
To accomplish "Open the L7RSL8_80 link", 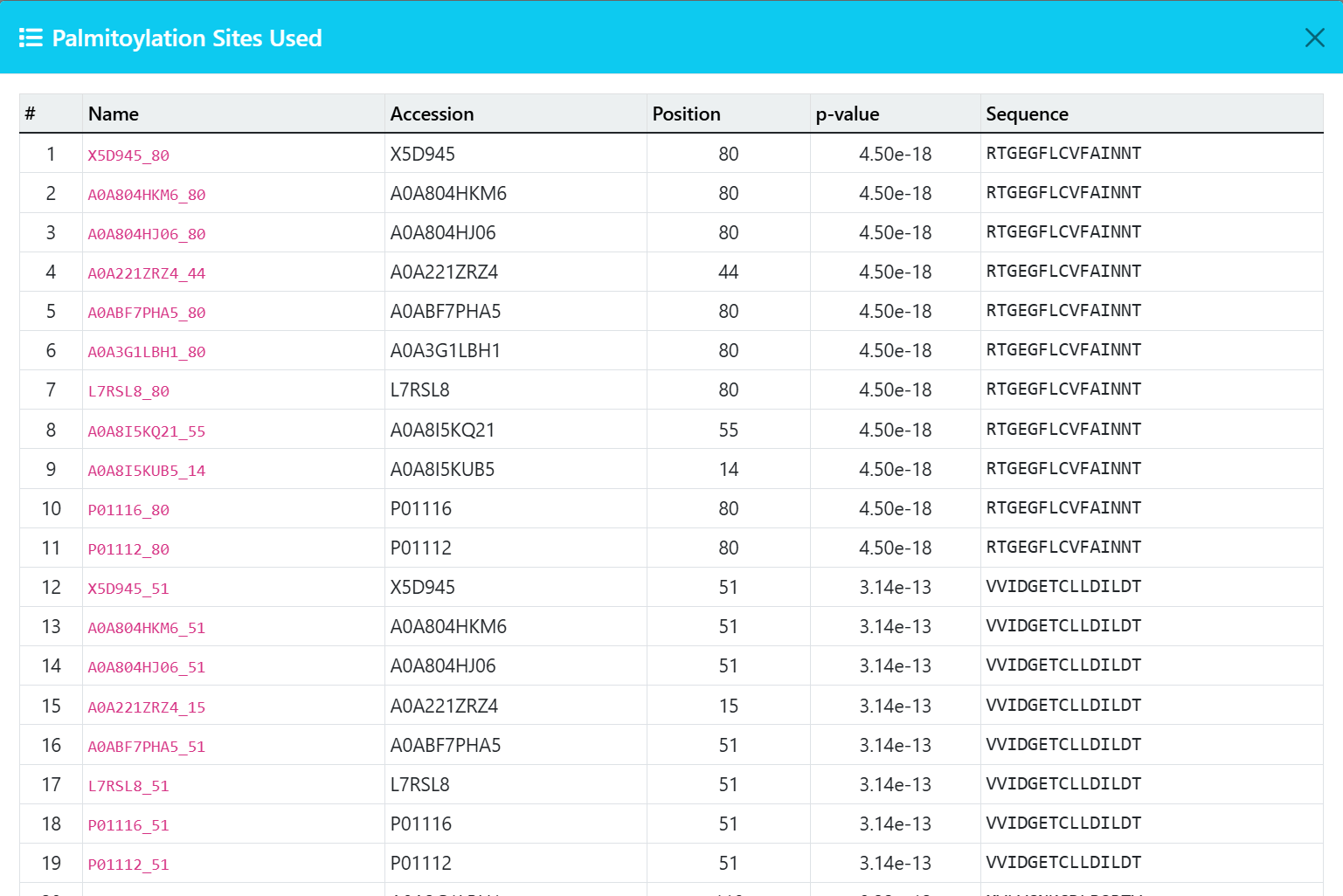I will pyautogui.click(x=128, y=391).
